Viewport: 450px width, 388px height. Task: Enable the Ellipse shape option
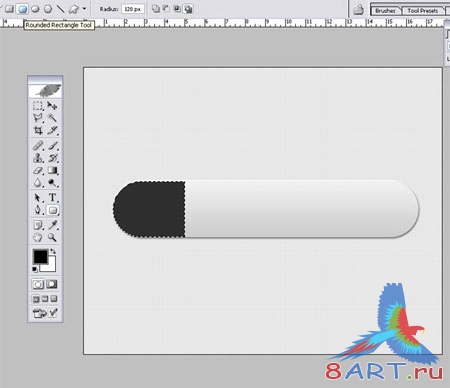click(35, 9)
